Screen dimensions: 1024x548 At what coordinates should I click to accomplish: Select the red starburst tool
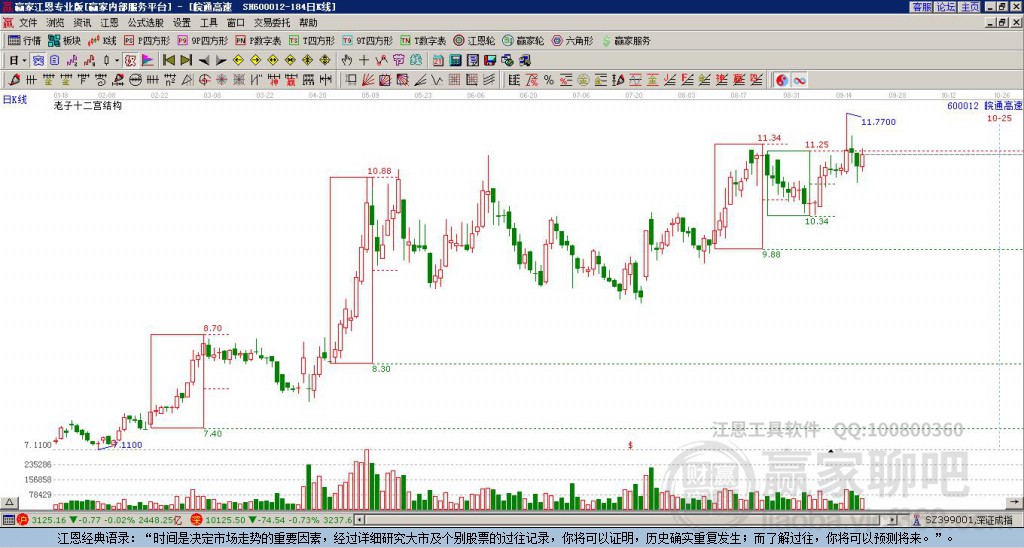221,80
